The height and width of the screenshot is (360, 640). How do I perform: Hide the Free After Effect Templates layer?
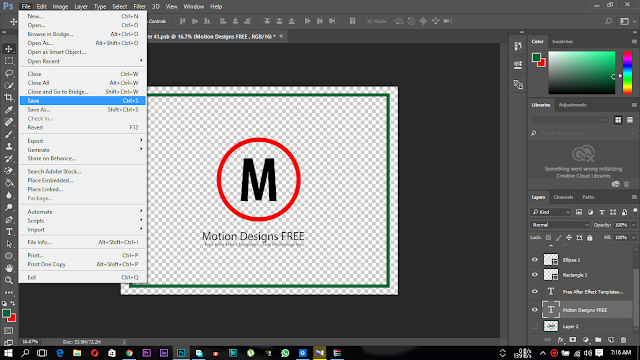pos(535,291)
